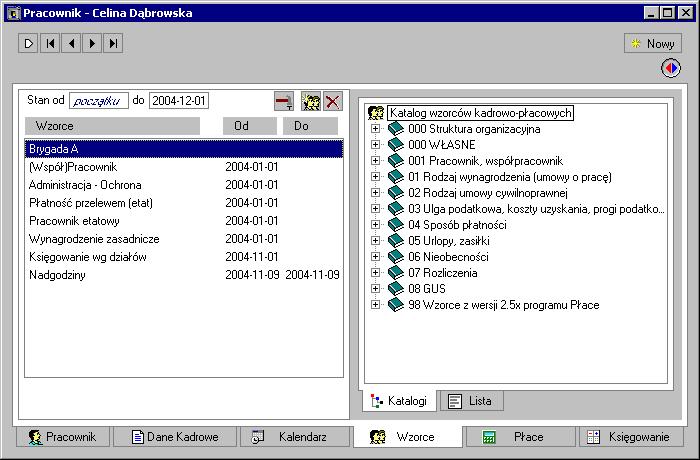Expand 02 Rodzaj umowy cywilnoprawnej node
The width and height of the screenshot is (700, 460).
pyautogui.click(x=375, y=193)
